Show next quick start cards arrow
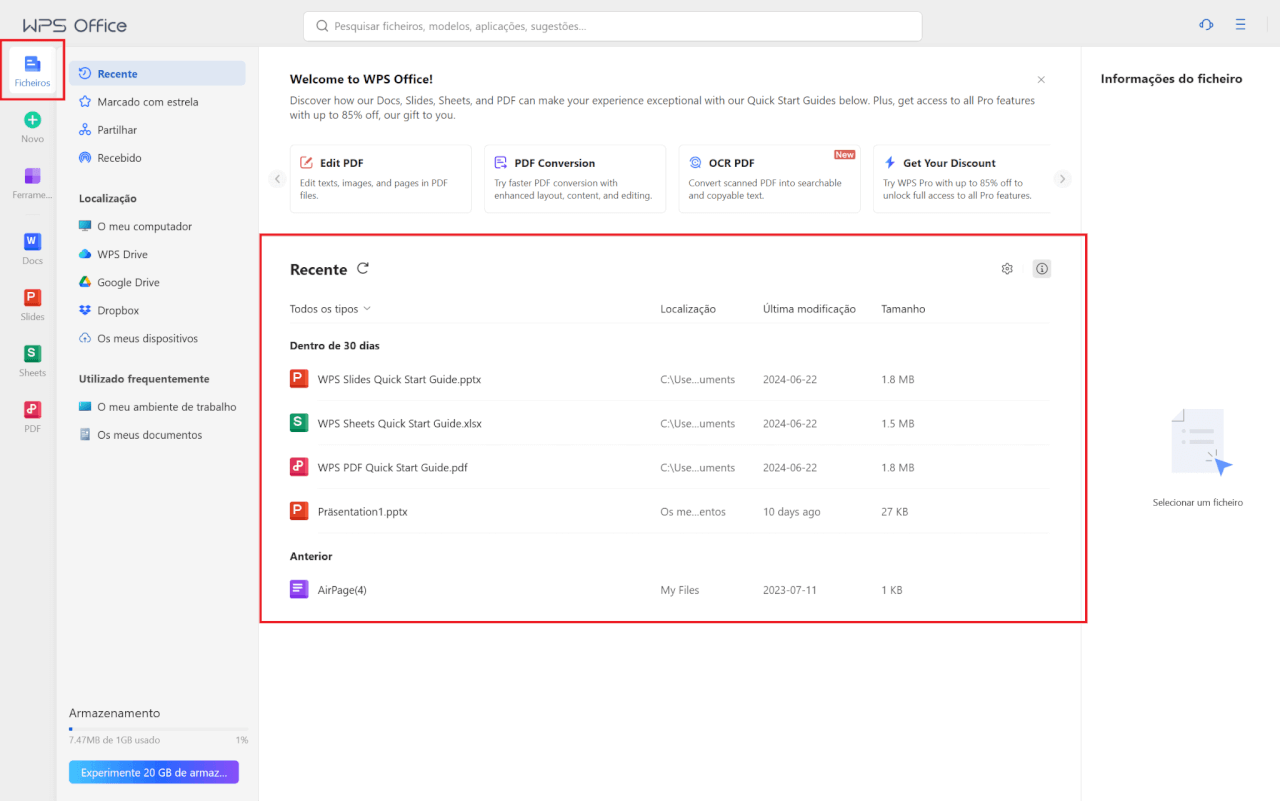The image size is (1280, 801). (x=1063, y=179)
